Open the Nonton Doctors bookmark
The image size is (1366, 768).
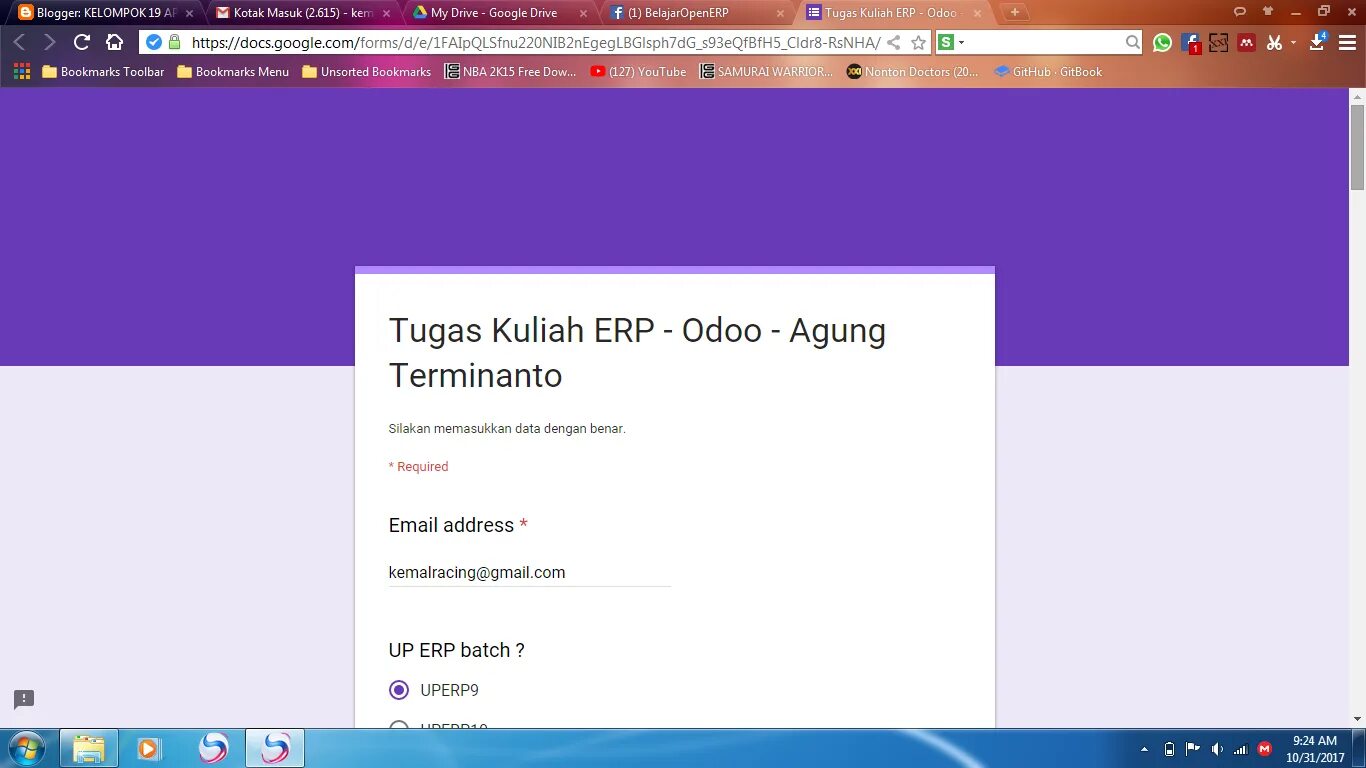click(912, 72)
